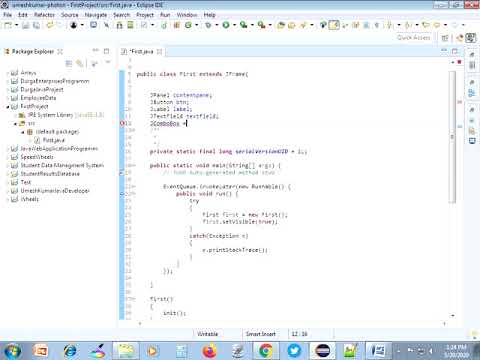Click the Quick Access search field
The width and height of the screenshot is (480, 360).
point(414,38)
